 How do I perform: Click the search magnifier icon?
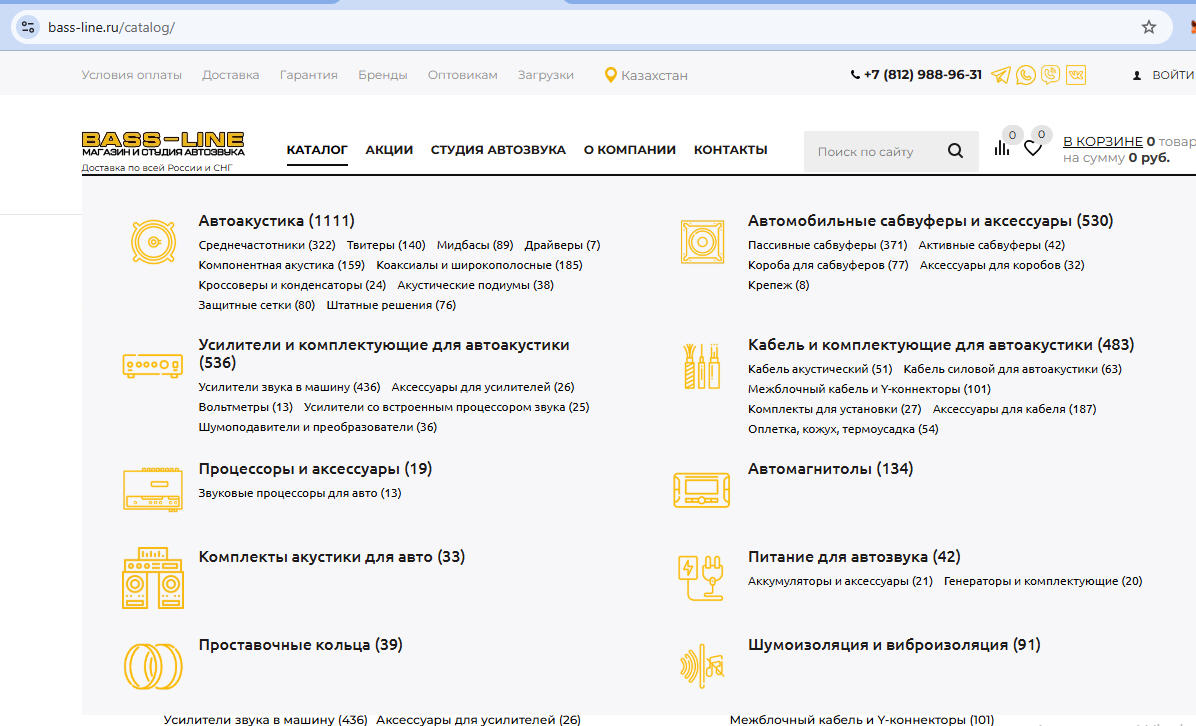click(x=955, y=151)
